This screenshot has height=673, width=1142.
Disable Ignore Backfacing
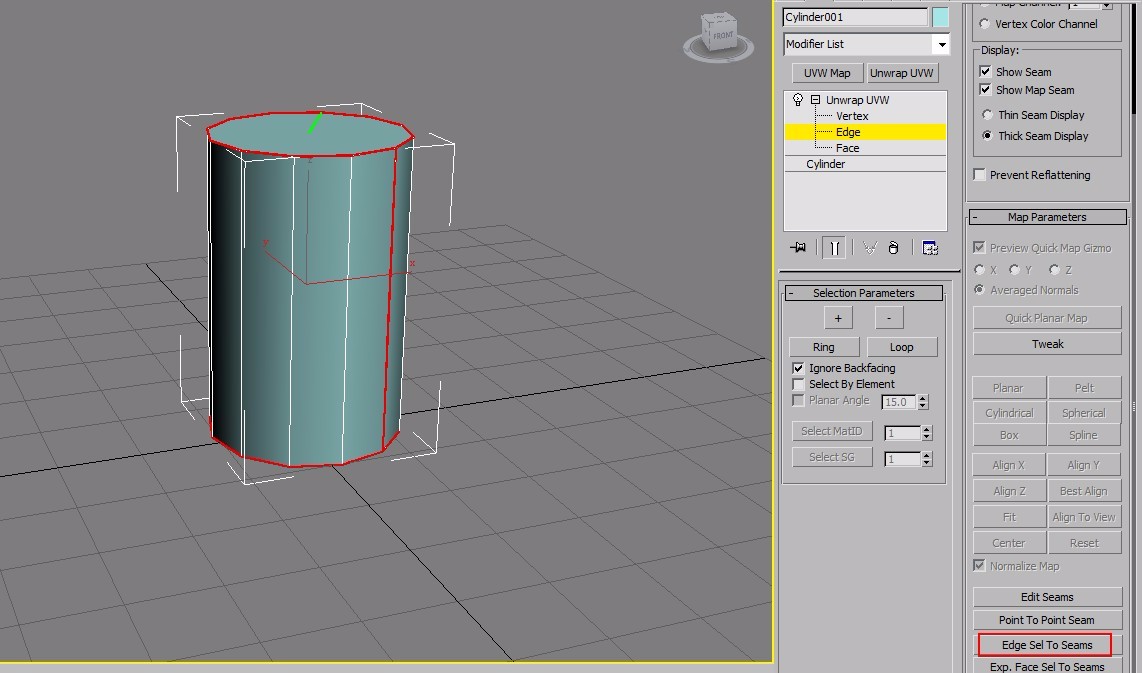click(x=798, y=367)
